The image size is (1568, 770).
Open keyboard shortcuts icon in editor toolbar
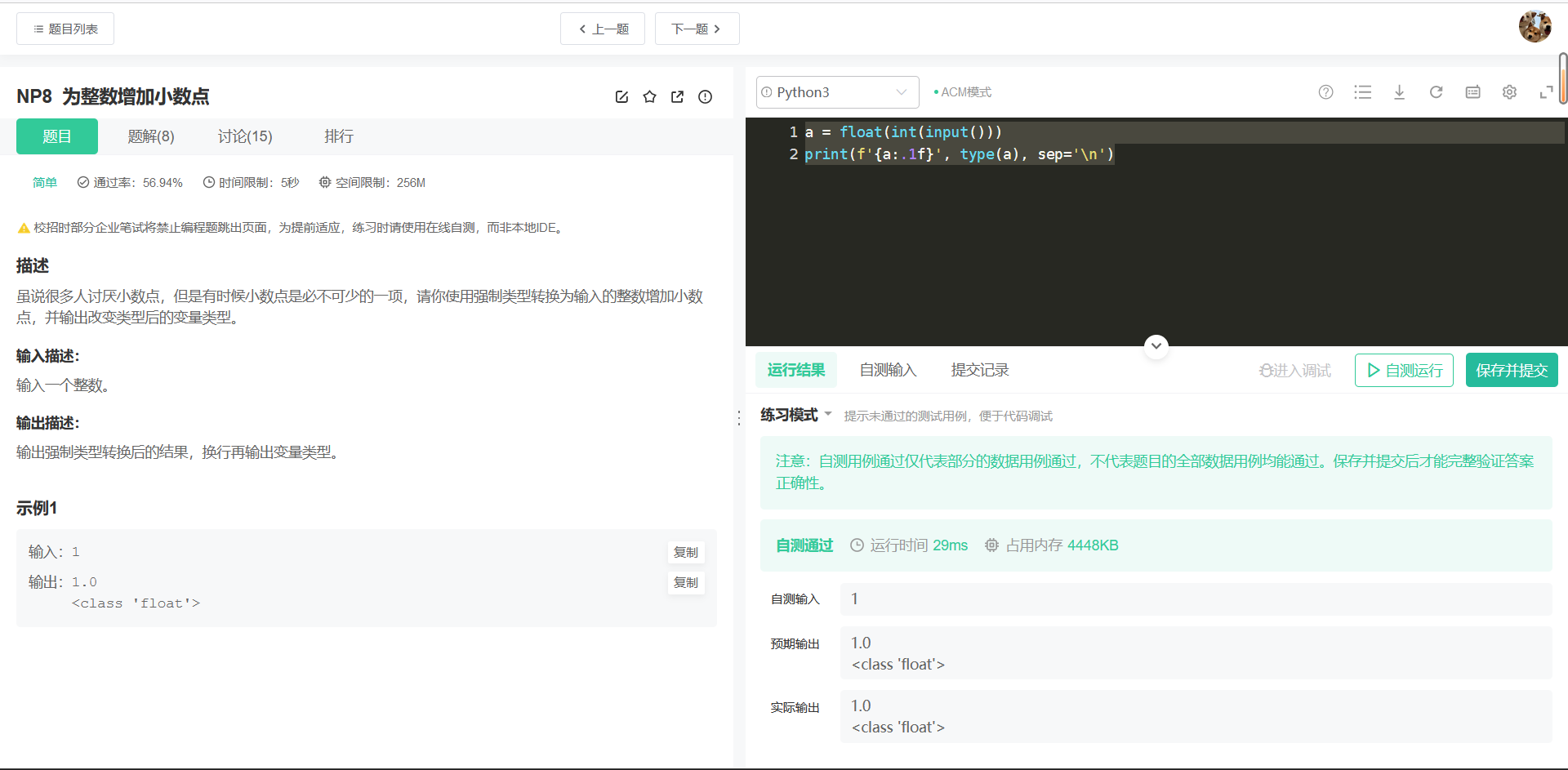coord(1472,92)
